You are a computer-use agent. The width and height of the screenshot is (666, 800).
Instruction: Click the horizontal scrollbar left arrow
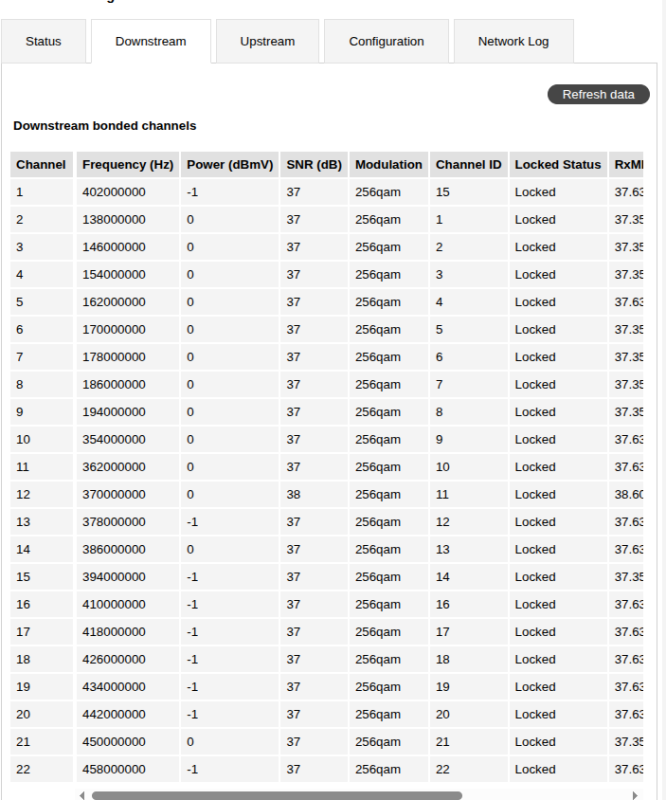pyautogui.click(x=82, y=795)
